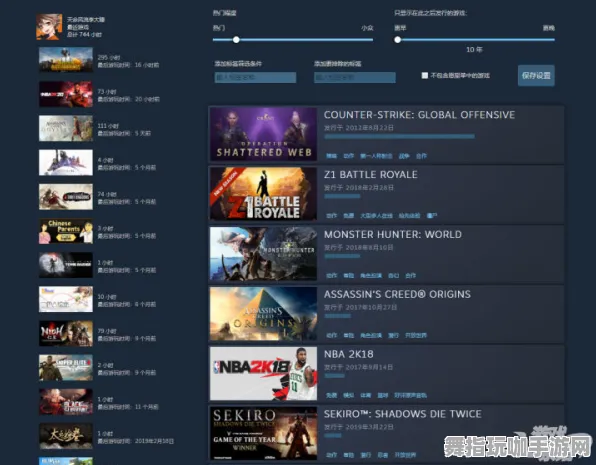
Task: Select the Tomb Raider thumbnail in sidebar
Action: 66,265
